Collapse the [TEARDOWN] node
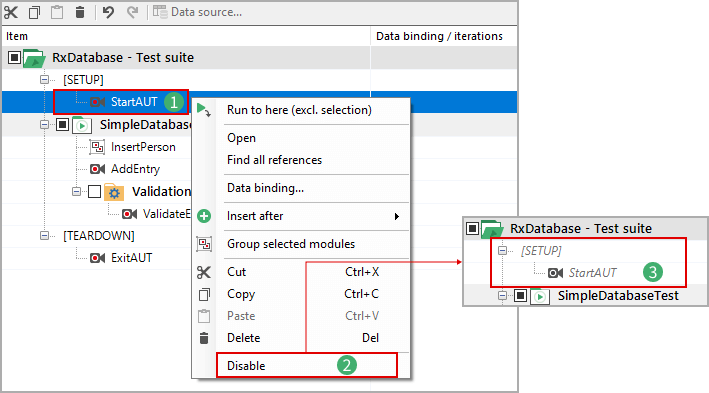The image size is (709, 393). pyautogui.click(x=44, y=236)
